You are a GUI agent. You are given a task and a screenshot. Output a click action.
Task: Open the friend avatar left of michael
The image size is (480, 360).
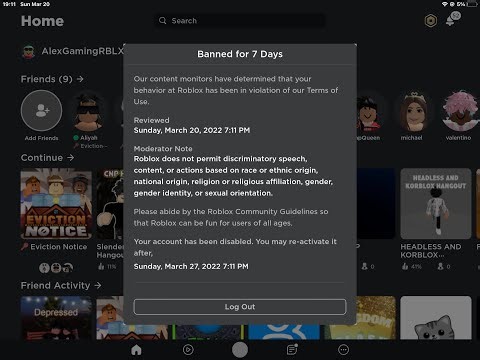(368, 112)
